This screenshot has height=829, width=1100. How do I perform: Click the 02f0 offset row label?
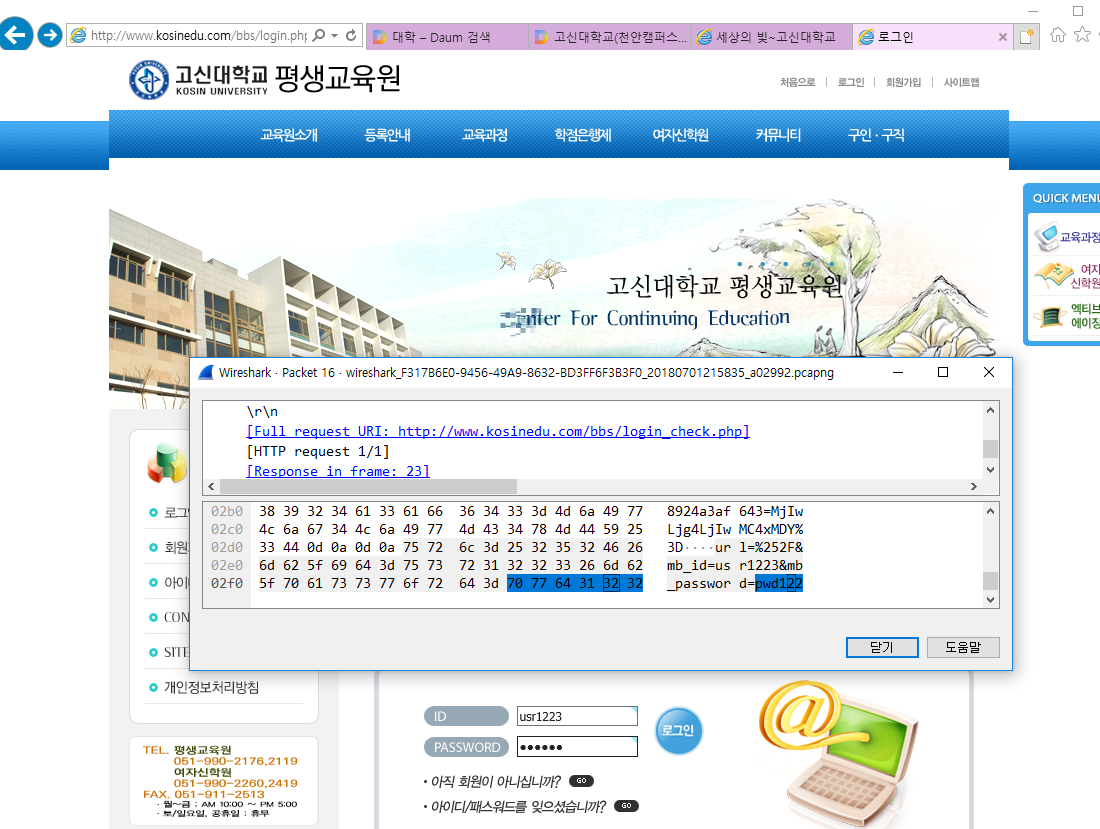coord(227,584)
